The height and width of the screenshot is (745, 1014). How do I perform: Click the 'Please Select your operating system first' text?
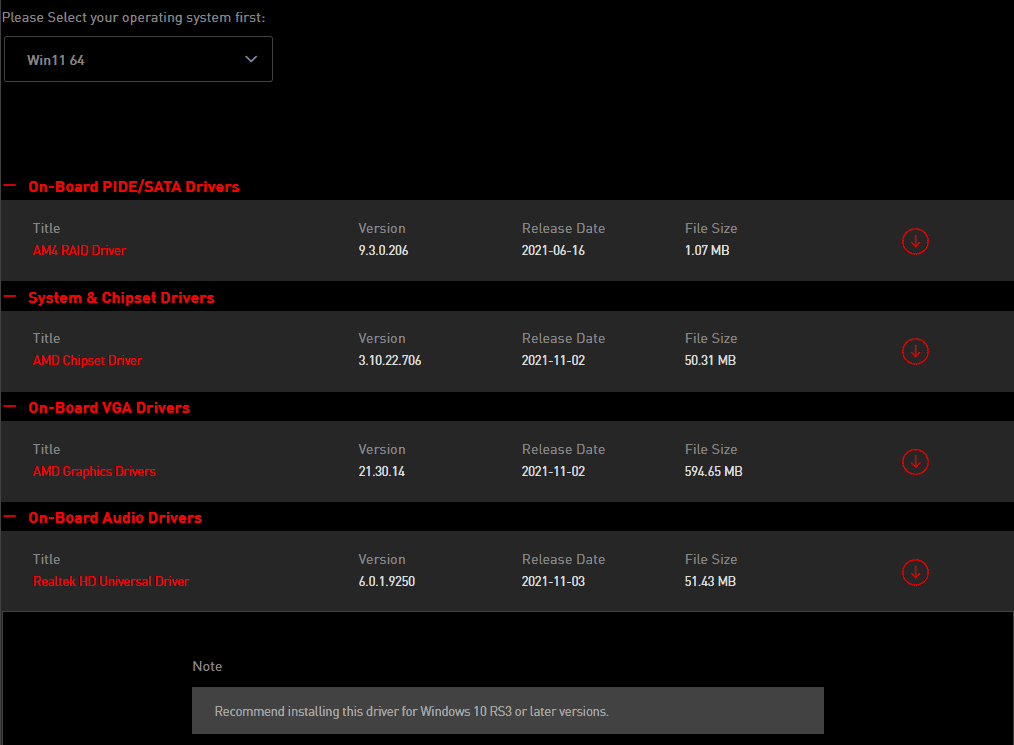[x=133, y=17]
